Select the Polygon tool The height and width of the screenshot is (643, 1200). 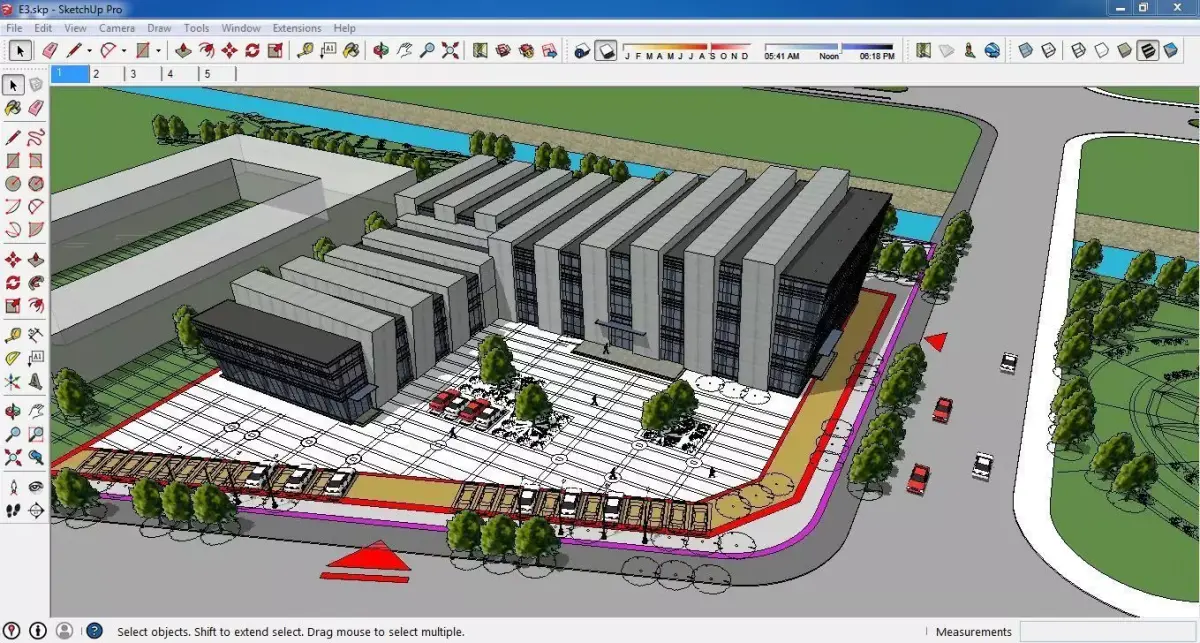click(x=36, y=184)
